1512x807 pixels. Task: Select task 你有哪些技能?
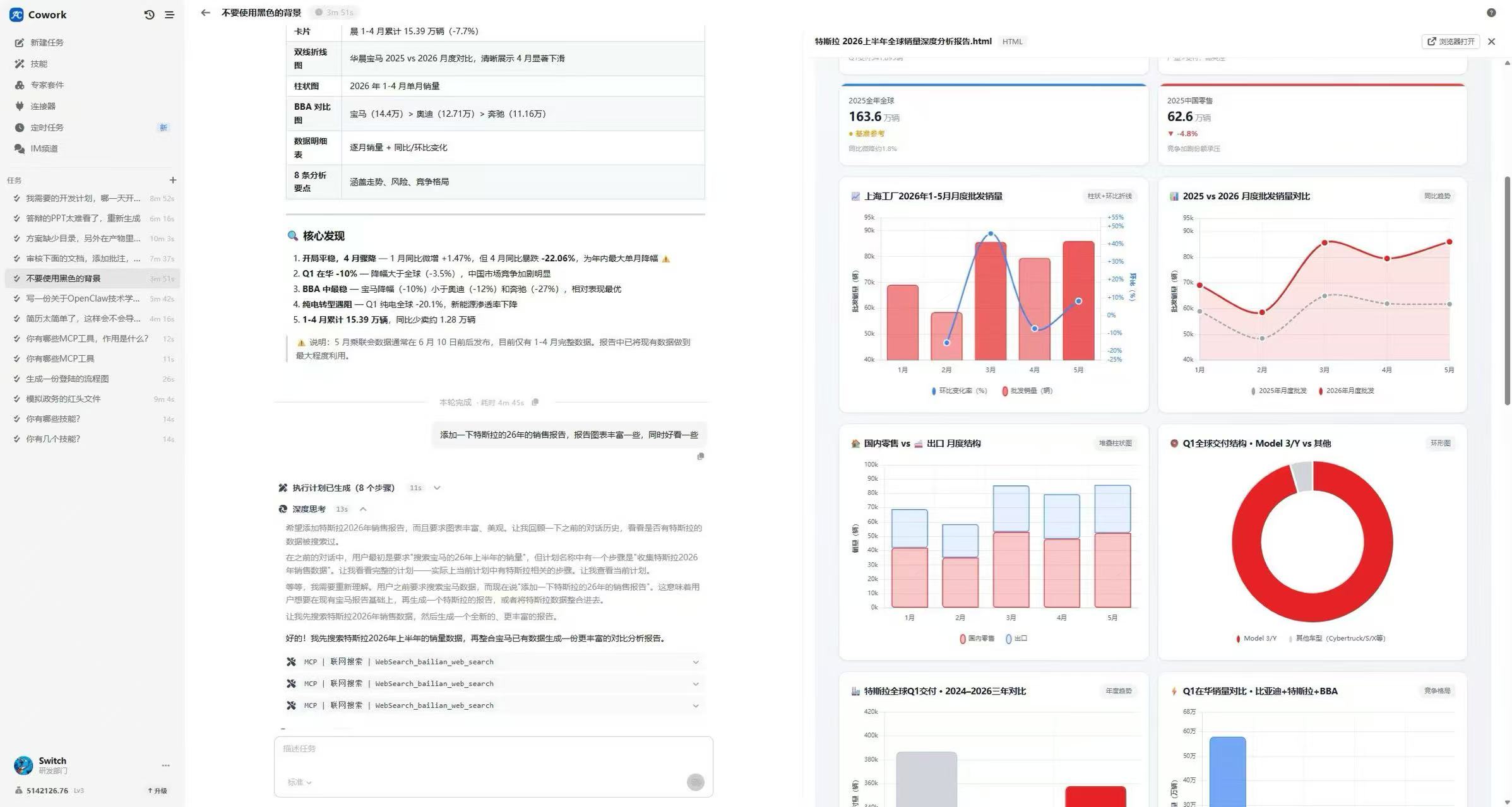point(92,419)
